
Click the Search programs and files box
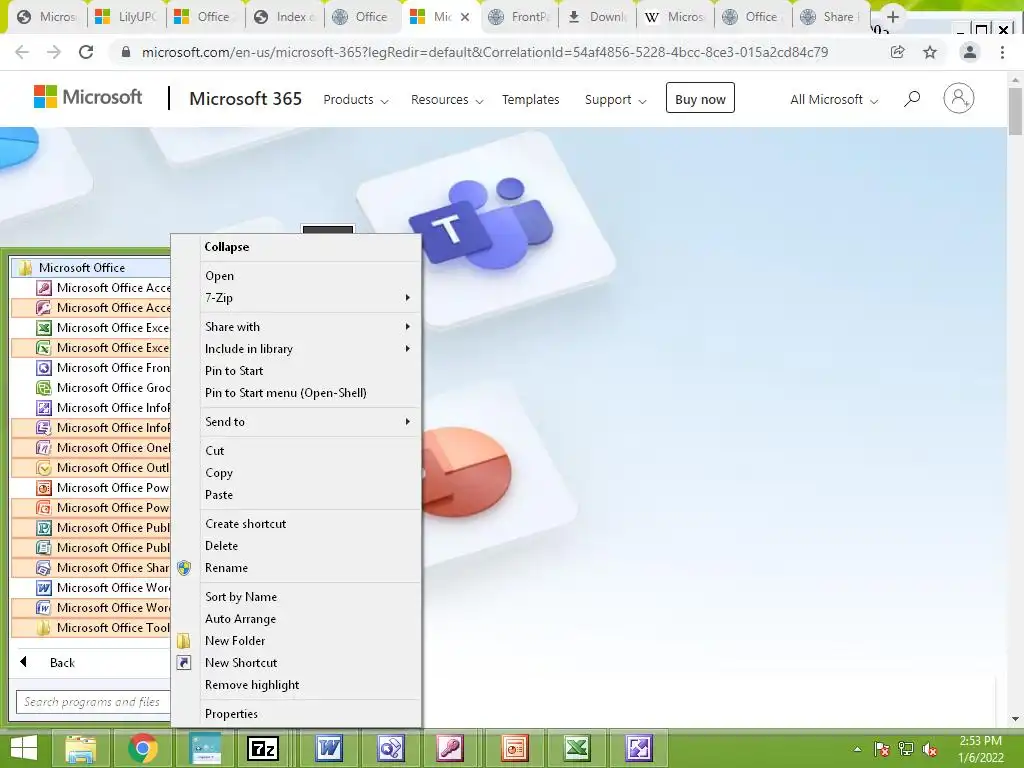pyautogui.click(x=92, y=702)
